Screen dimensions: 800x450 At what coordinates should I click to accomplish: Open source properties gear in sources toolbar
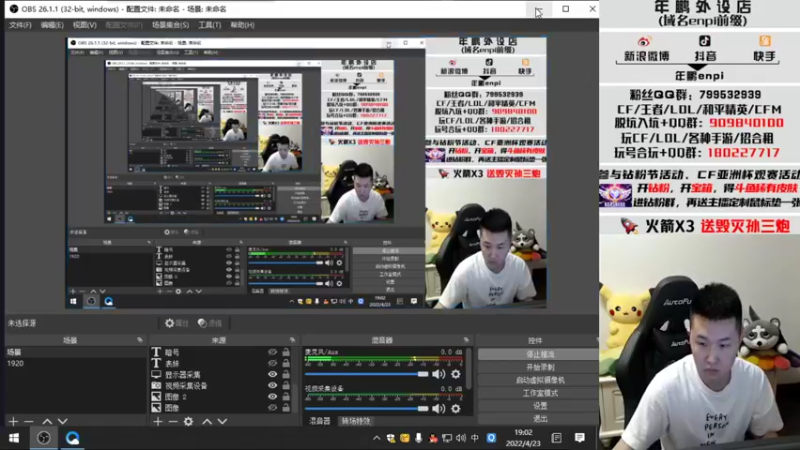(x=188, y=421)
